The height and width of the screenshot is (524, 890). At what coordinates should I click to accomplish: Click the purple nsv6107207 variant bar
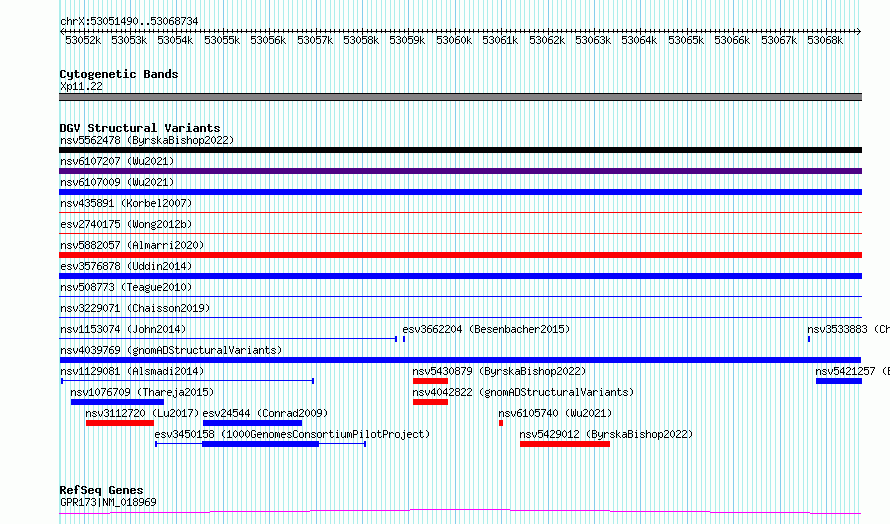tap(460, 171)
